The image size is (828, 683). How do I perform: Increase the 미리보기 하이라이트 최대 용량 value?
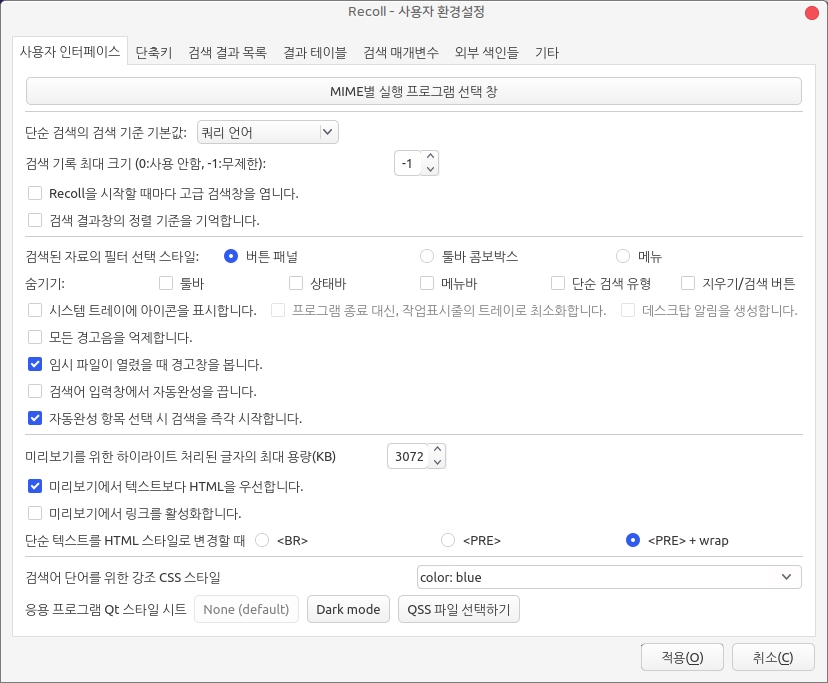pyautogui.click(x=437, y=451)
